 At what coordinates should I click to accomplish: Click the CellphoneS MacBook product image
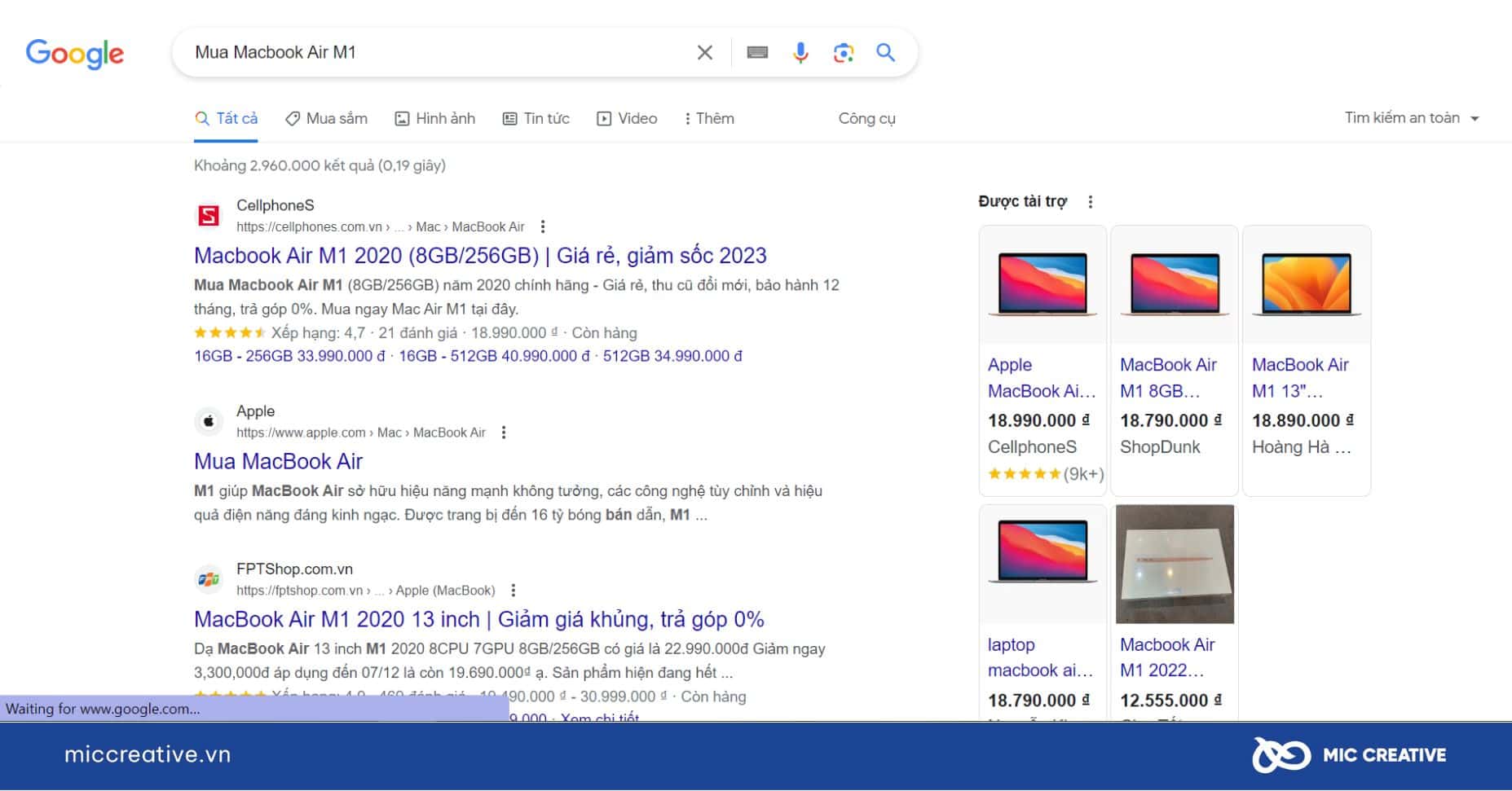pos(1043,284)
